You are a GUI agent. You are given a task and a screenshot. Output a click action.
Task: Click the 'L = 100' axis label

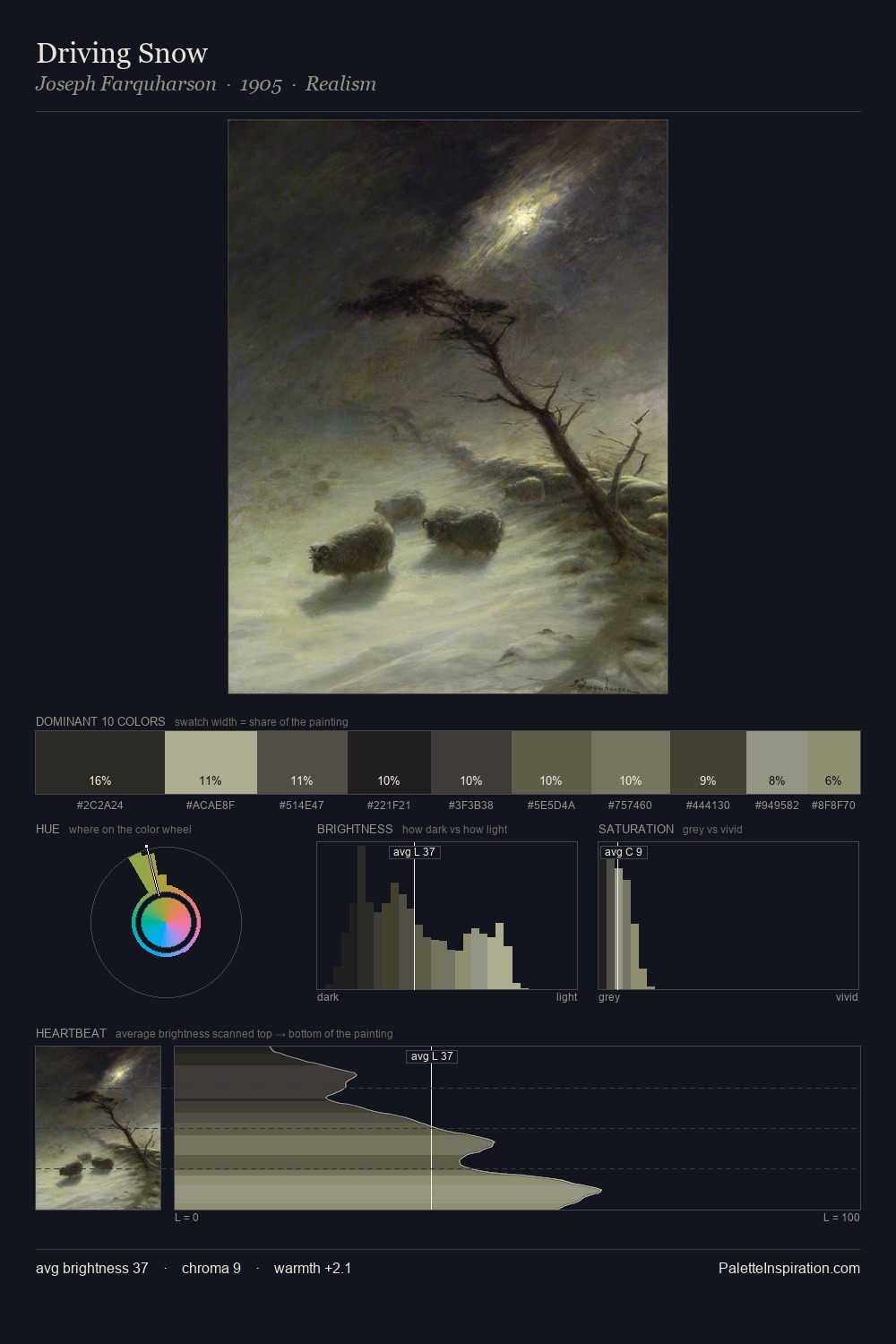[x=841, y=1218]
